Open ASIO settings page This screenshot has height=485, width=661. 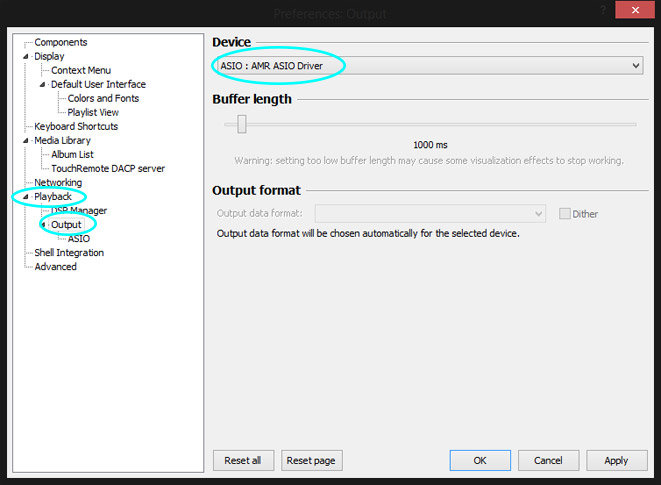(78, 239)
